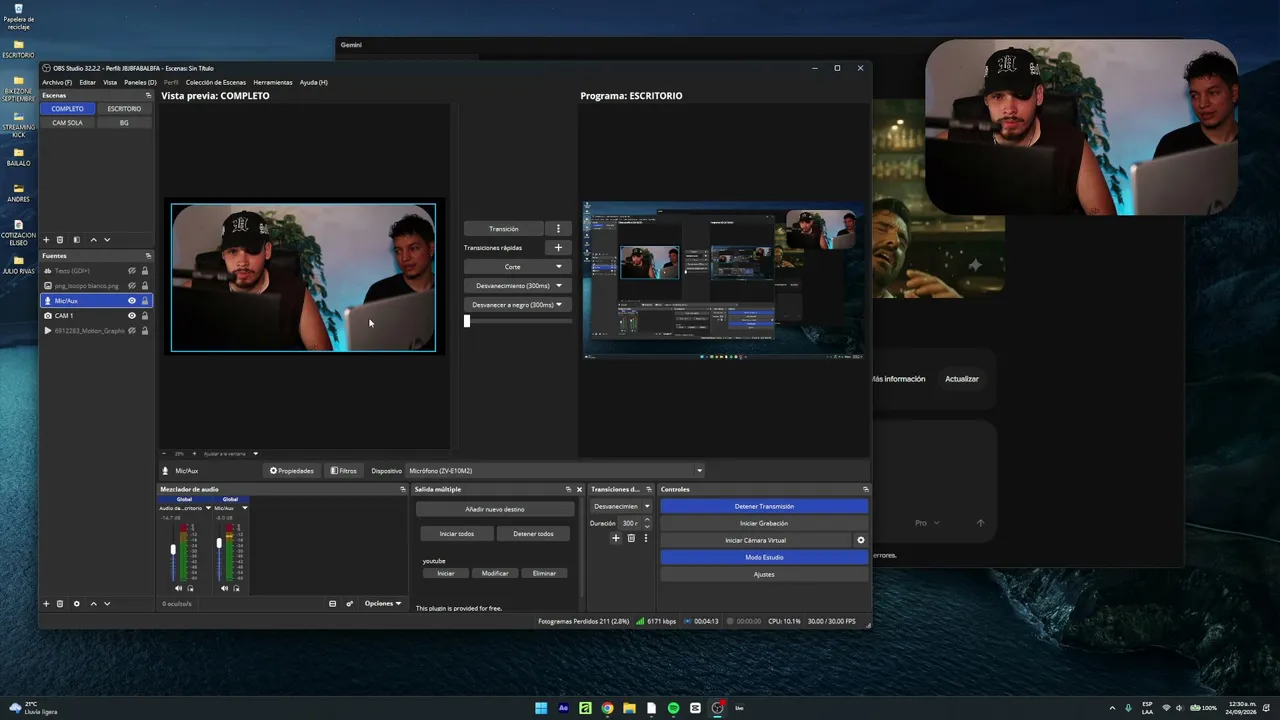The height and width of the screenshot is (720, 1280).
Task: Open source properties gear in Fuentes toolbar
Action: pyautogui.click(x=76, y=604)
